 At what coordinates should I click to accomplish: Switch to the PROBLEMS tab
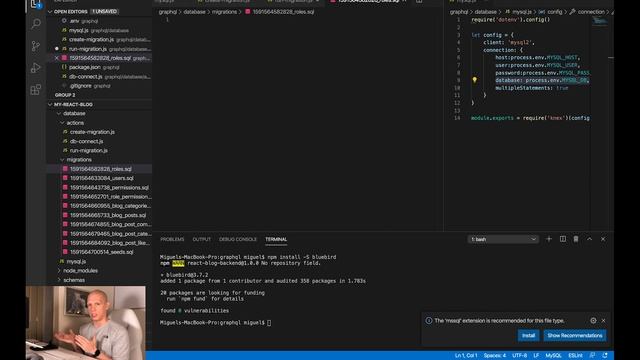(x=172, y=239)
